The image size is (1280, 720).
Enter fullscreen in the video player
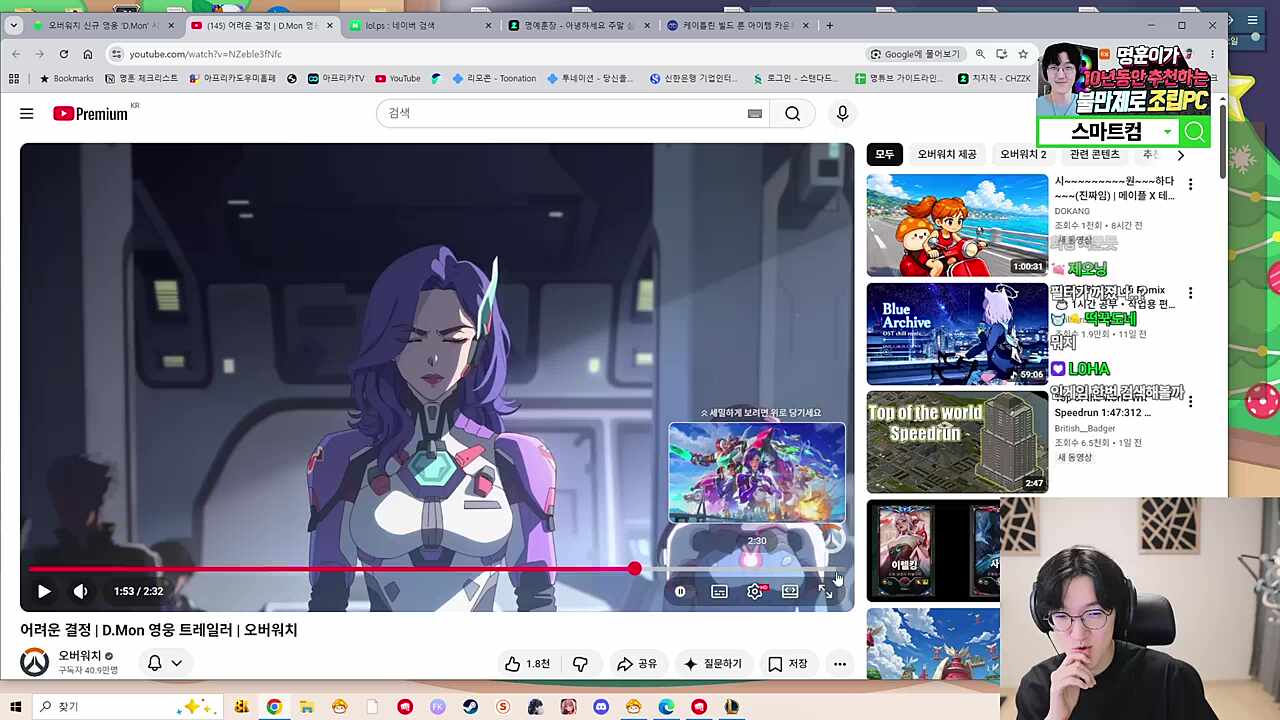click(x=825, y=591)
